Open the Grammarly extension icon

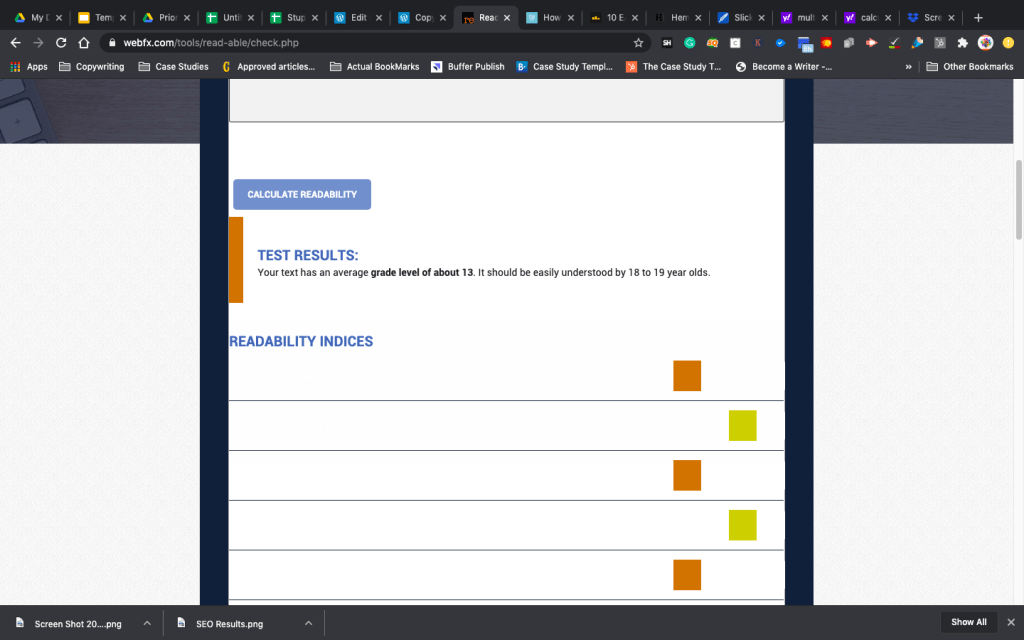pyautogui.click(x=690, y=43)
